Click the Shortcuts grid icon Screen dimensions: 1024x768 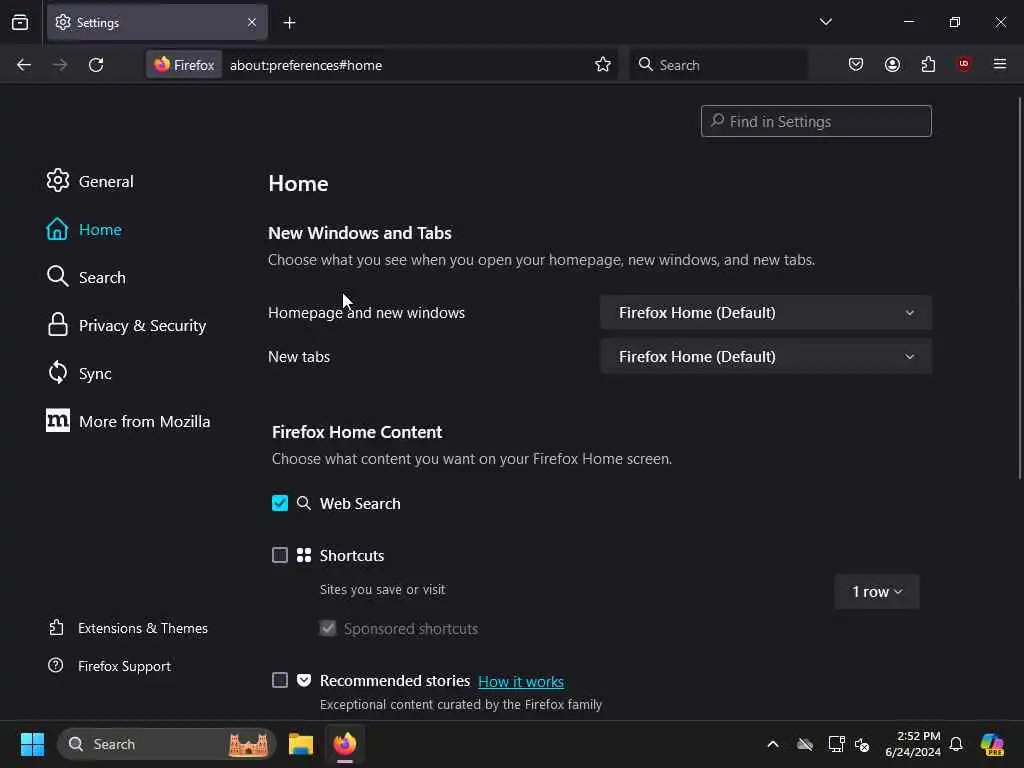(x=304, y=555)
